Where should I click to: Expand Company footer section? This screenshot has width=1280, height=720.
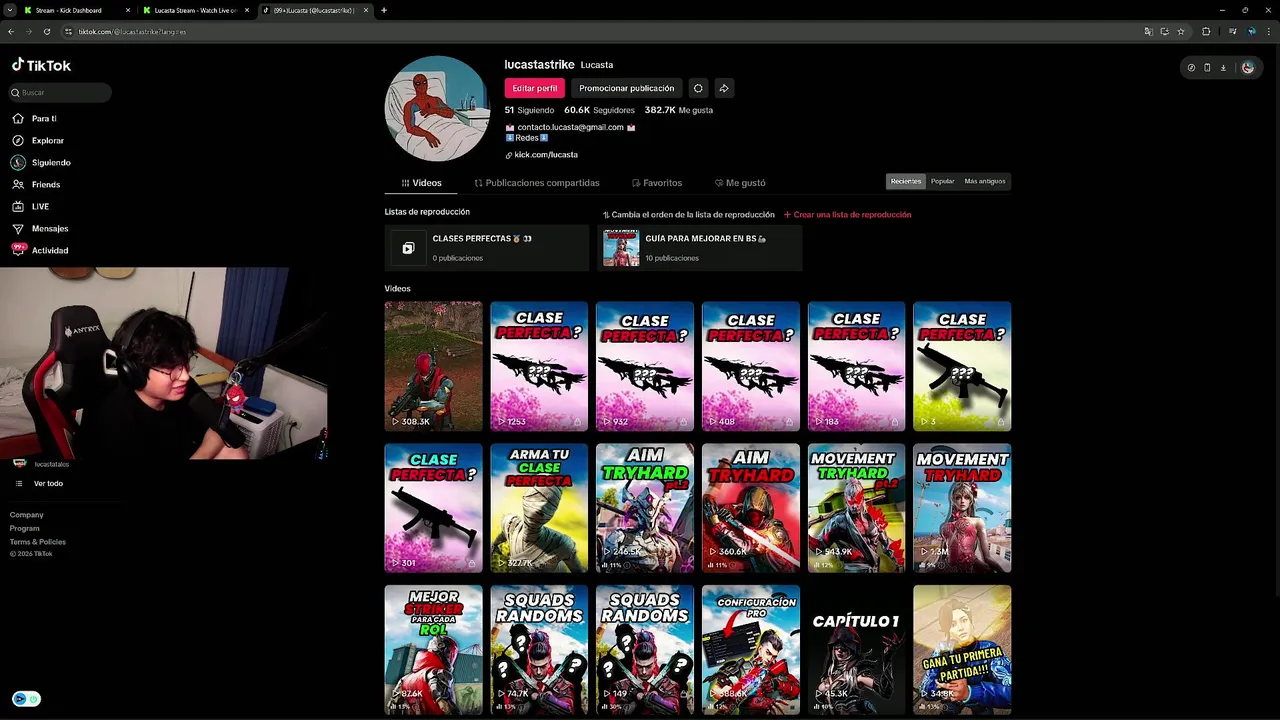(x=27, y=515)
